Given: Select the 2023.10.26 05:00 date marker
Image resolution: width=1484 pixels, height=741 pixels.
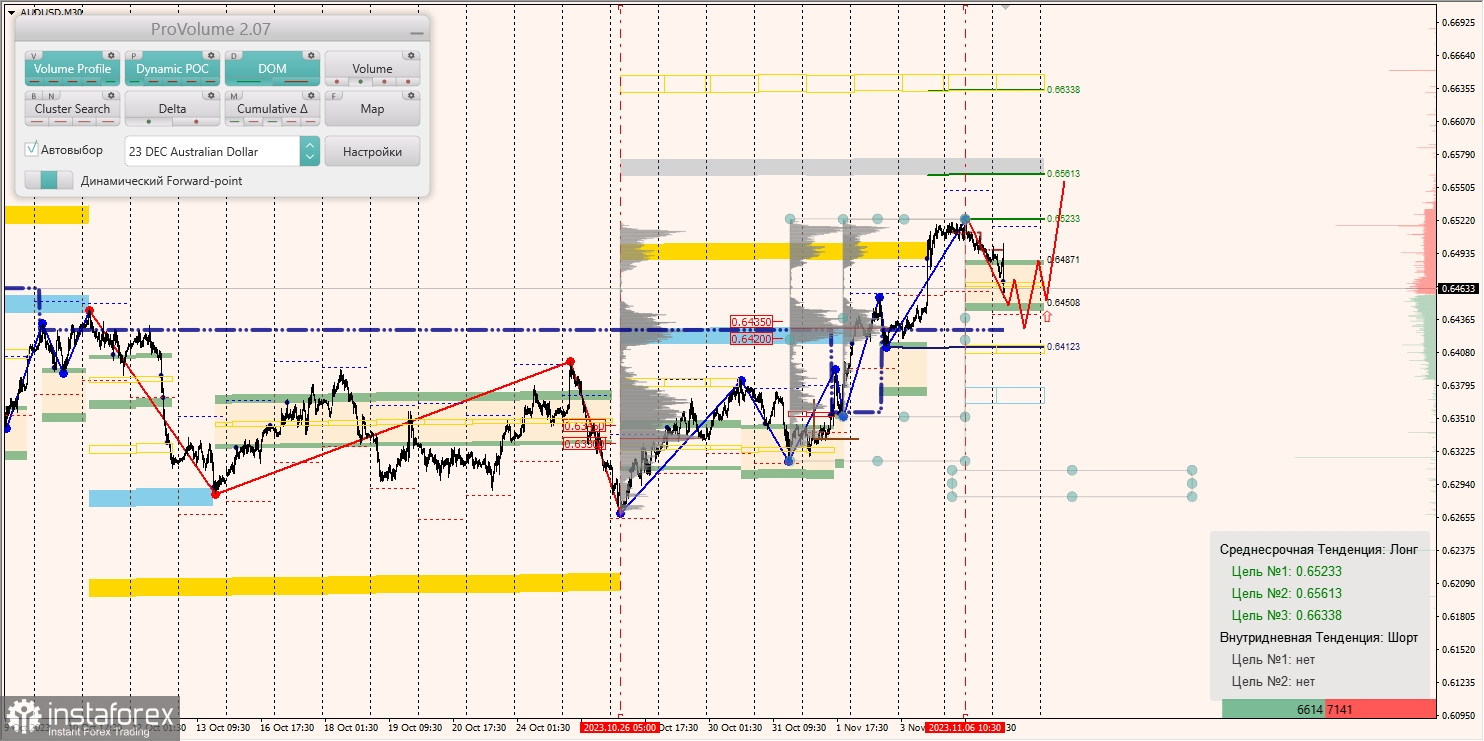Looking at the screenshot, I should point(620,727).
